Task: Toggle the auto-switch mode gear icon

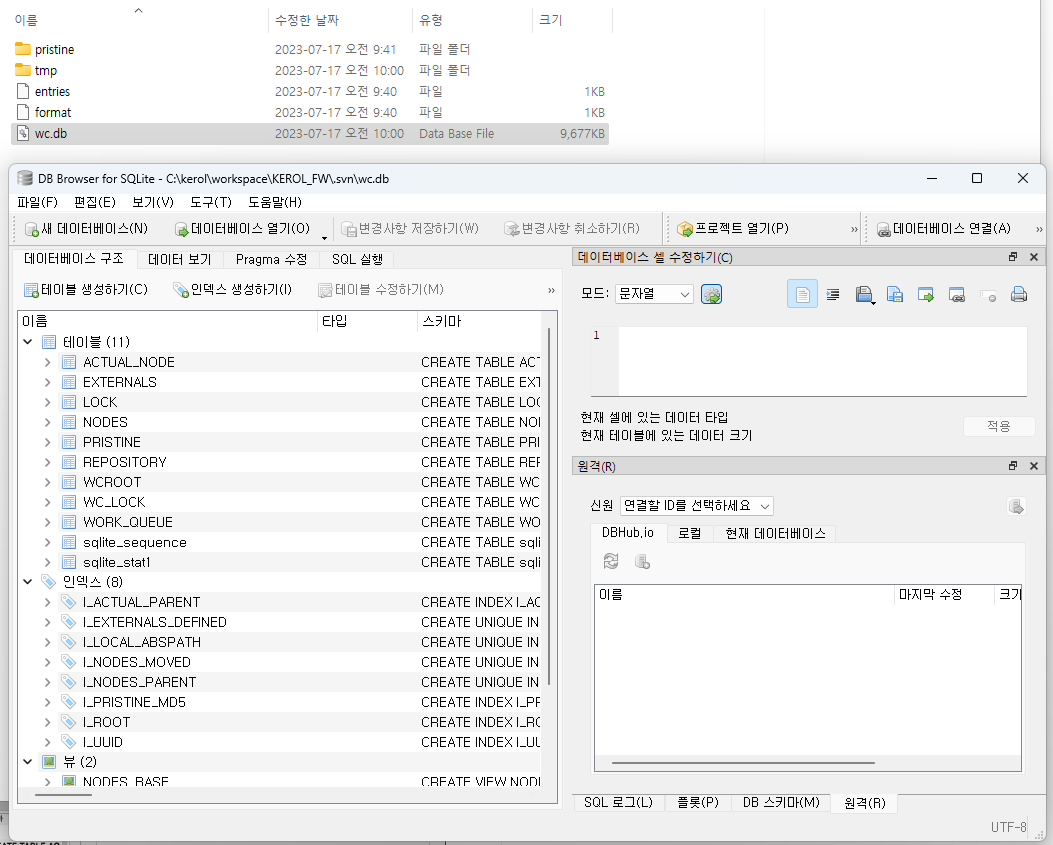Action: point(711,294)
